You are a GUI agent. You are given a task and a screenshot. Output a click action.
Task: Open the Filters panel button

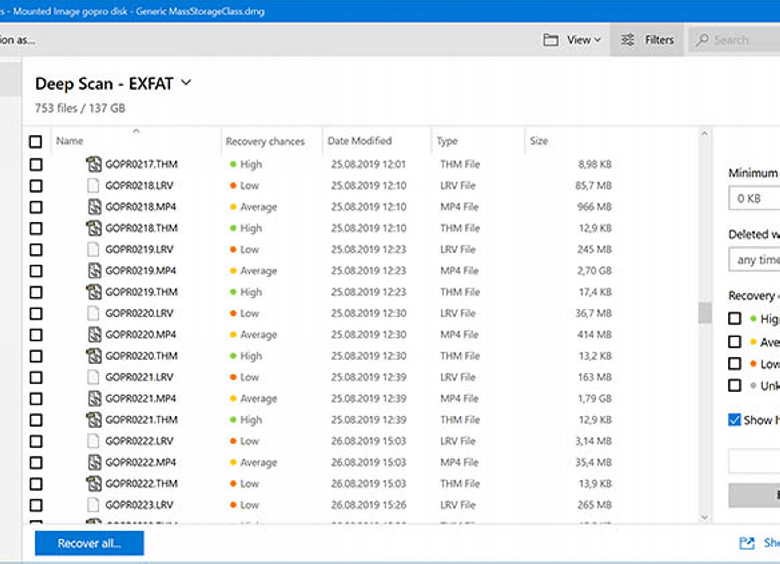pos(647,40)
